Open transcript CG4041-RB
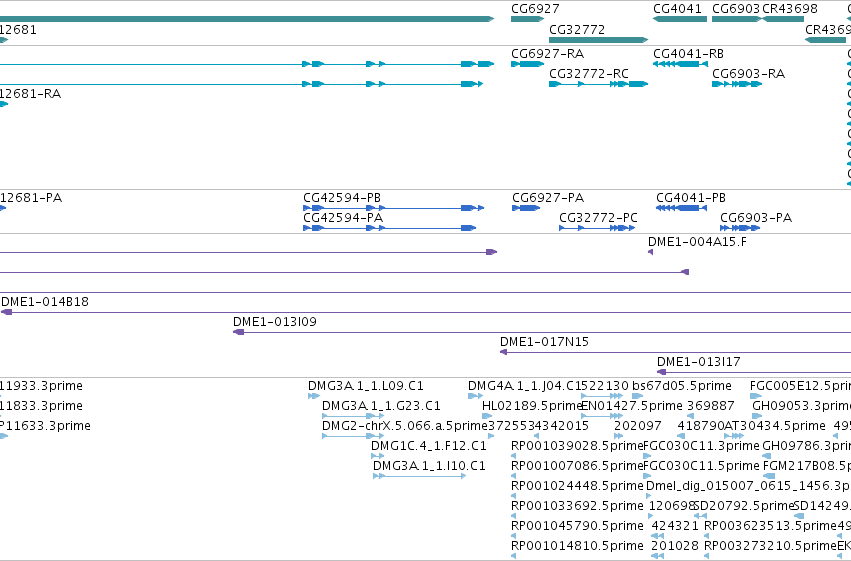The height and width of the screenshot is (561, 851). 681,64
